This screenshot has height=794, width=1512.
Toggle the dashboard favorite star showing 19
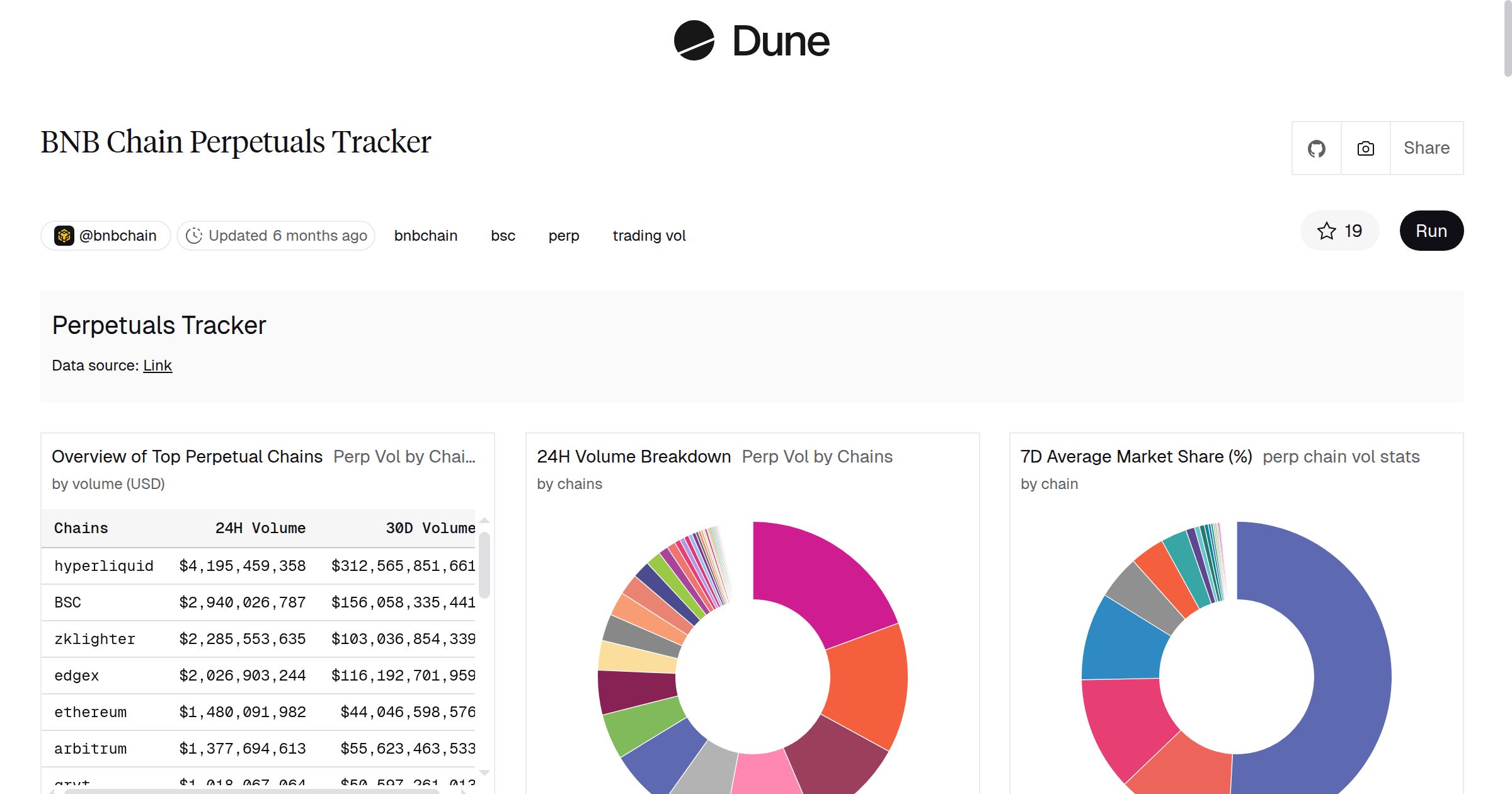(1340, 231)
